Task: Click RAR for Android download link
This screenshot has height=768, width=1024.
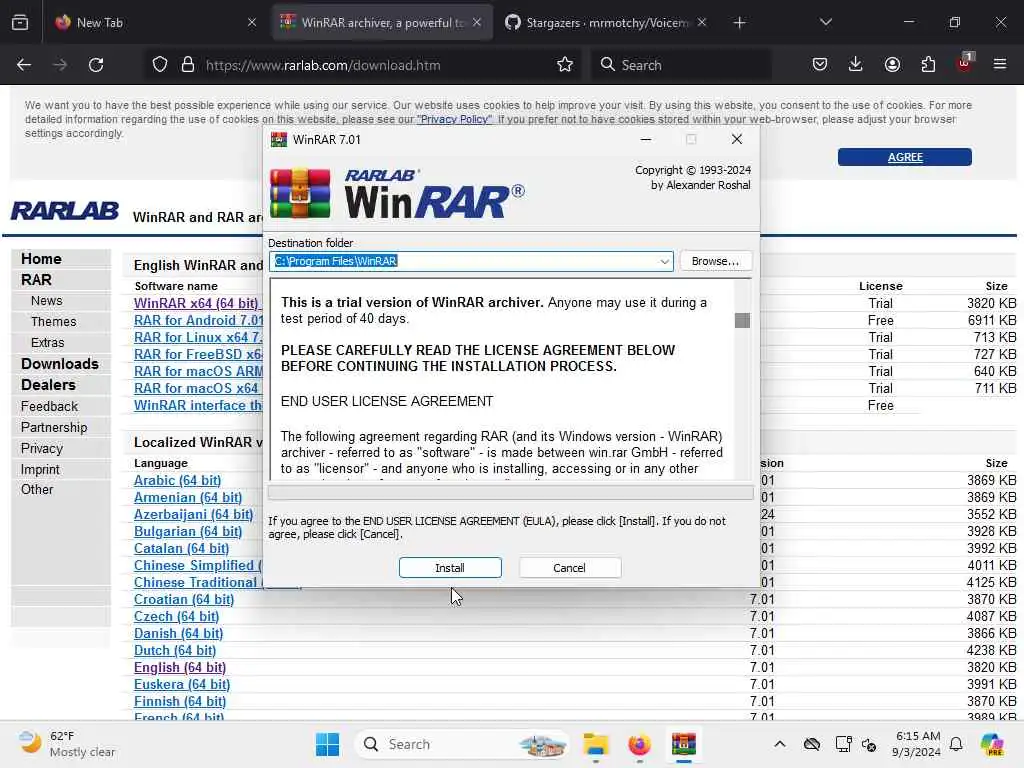Action: point(198,320)
